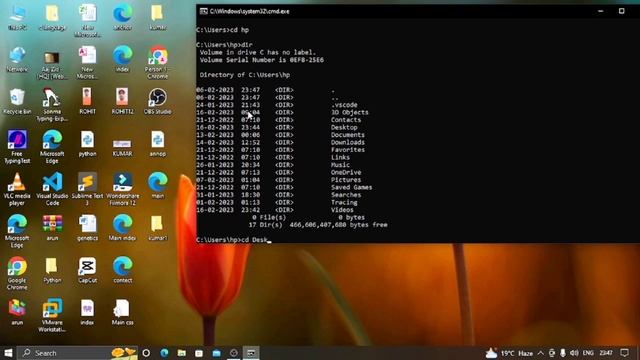Click the '17 Dir(s)' bytes free line
This screenshot has height=360, width=640.
[x=318, y=225]
